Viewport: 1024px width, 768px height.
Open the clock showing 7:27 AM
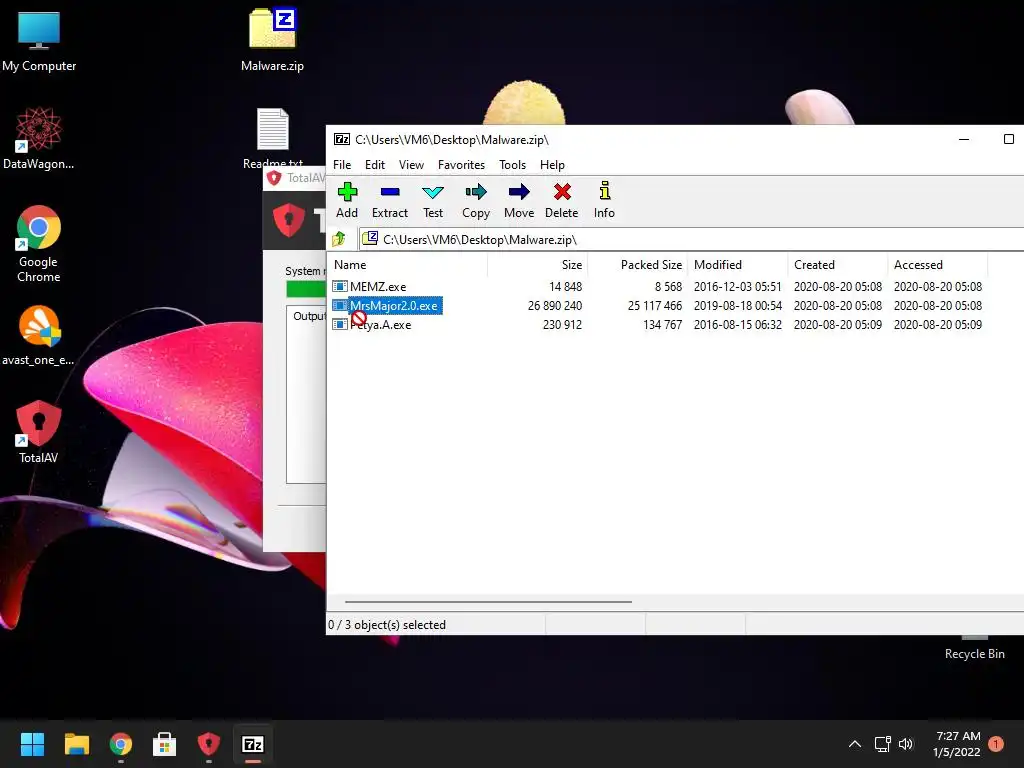[x=957, y=744]
